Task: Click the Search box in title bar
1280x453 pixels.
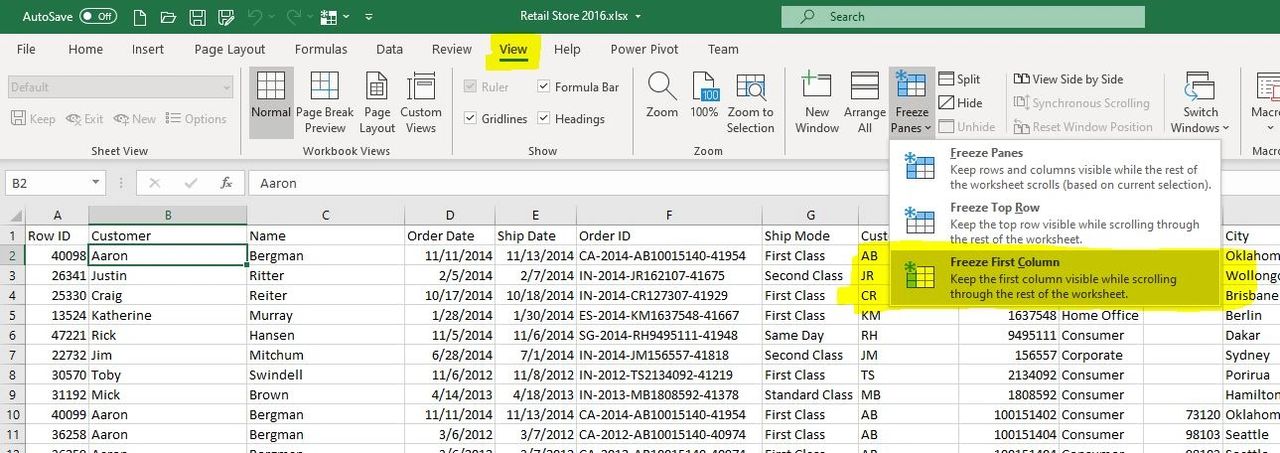Action: [962, 16]
